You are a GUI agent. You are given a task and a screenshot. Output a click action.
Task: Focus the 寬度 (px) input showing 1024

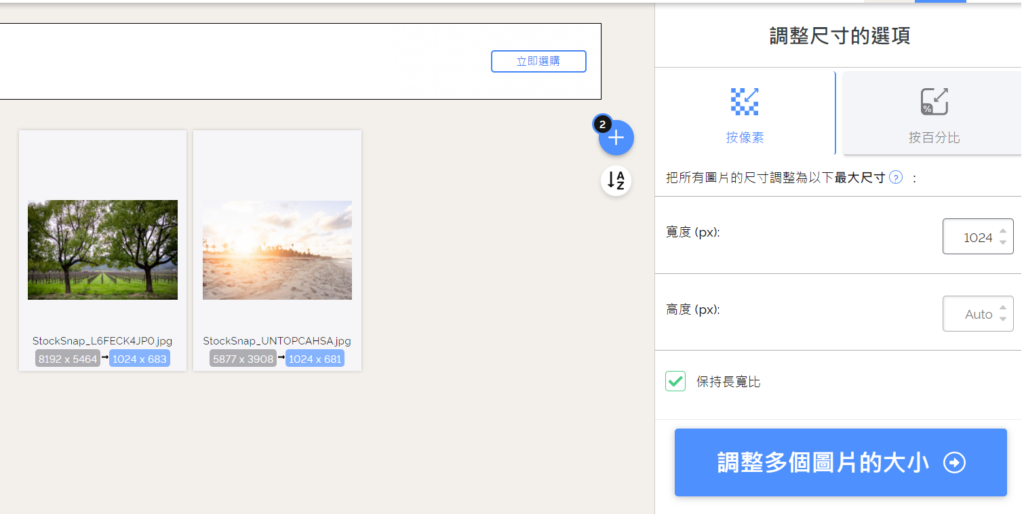(x=978, y=236)
